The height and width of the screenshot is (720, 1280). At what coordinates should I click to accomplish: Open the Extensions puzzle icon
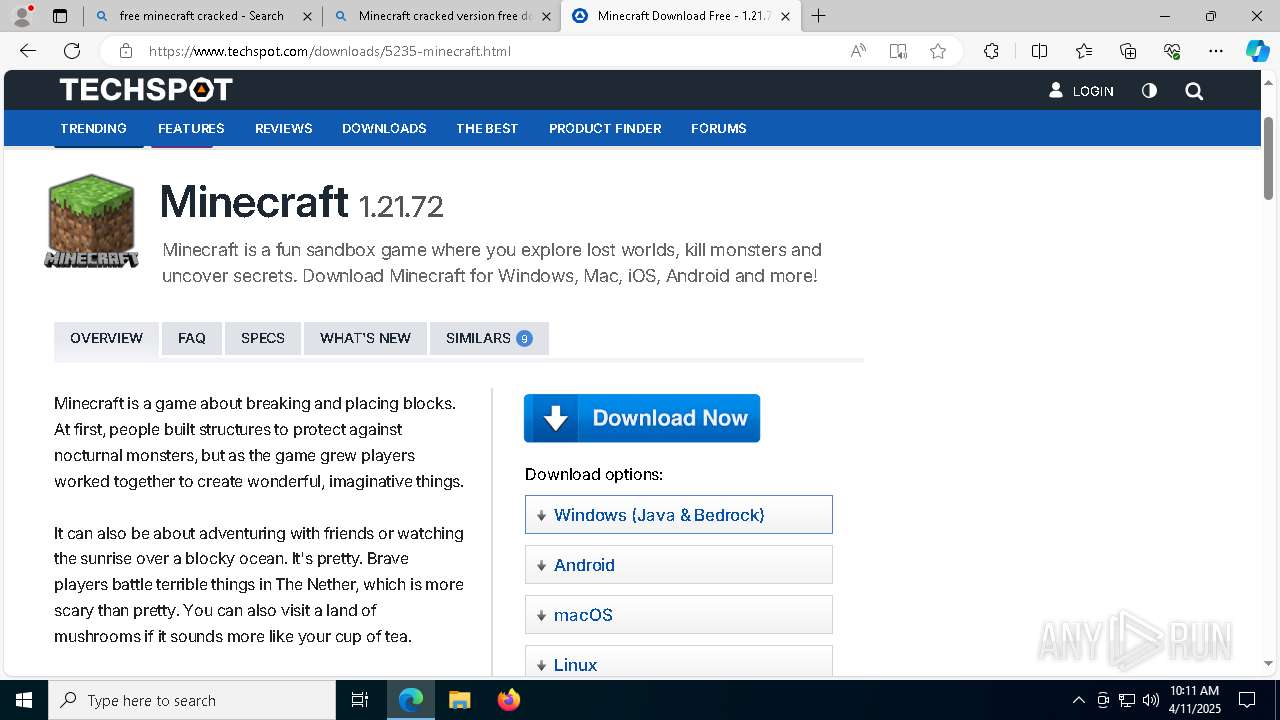point(991,51)
